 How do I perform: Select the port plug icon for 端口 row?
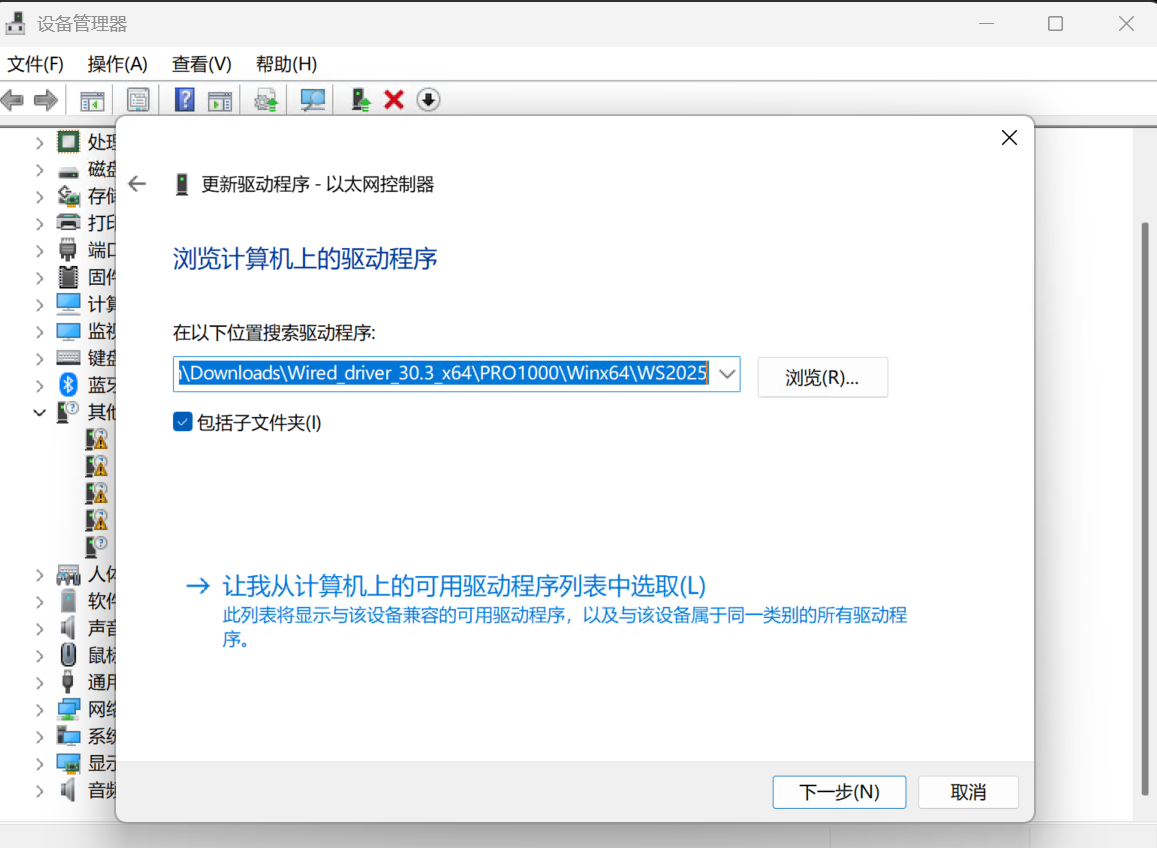click(68, 250)
